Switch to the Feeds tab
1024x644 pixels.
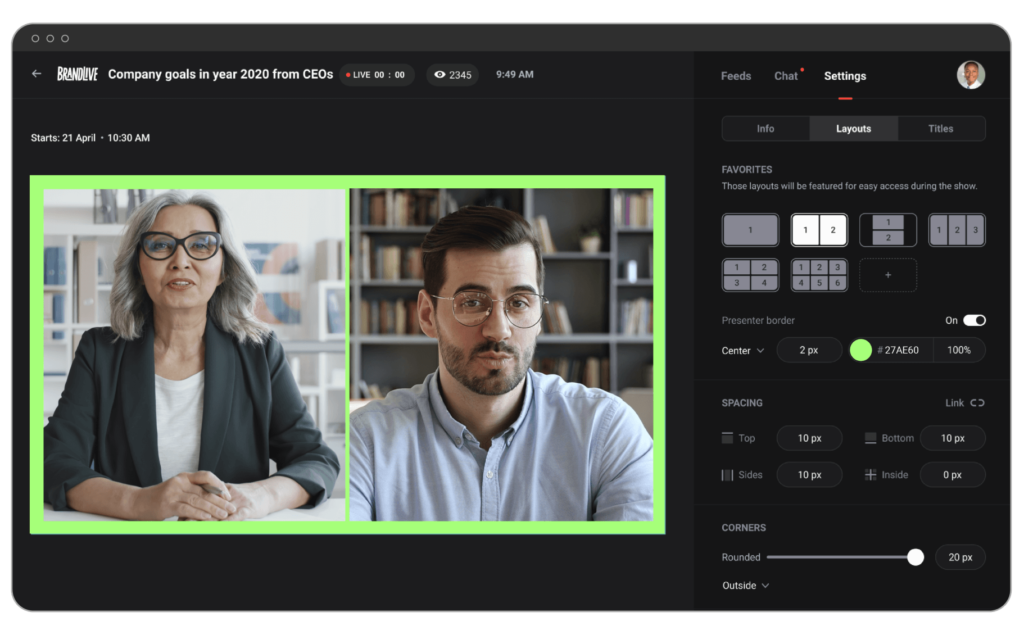click(736, 76)
